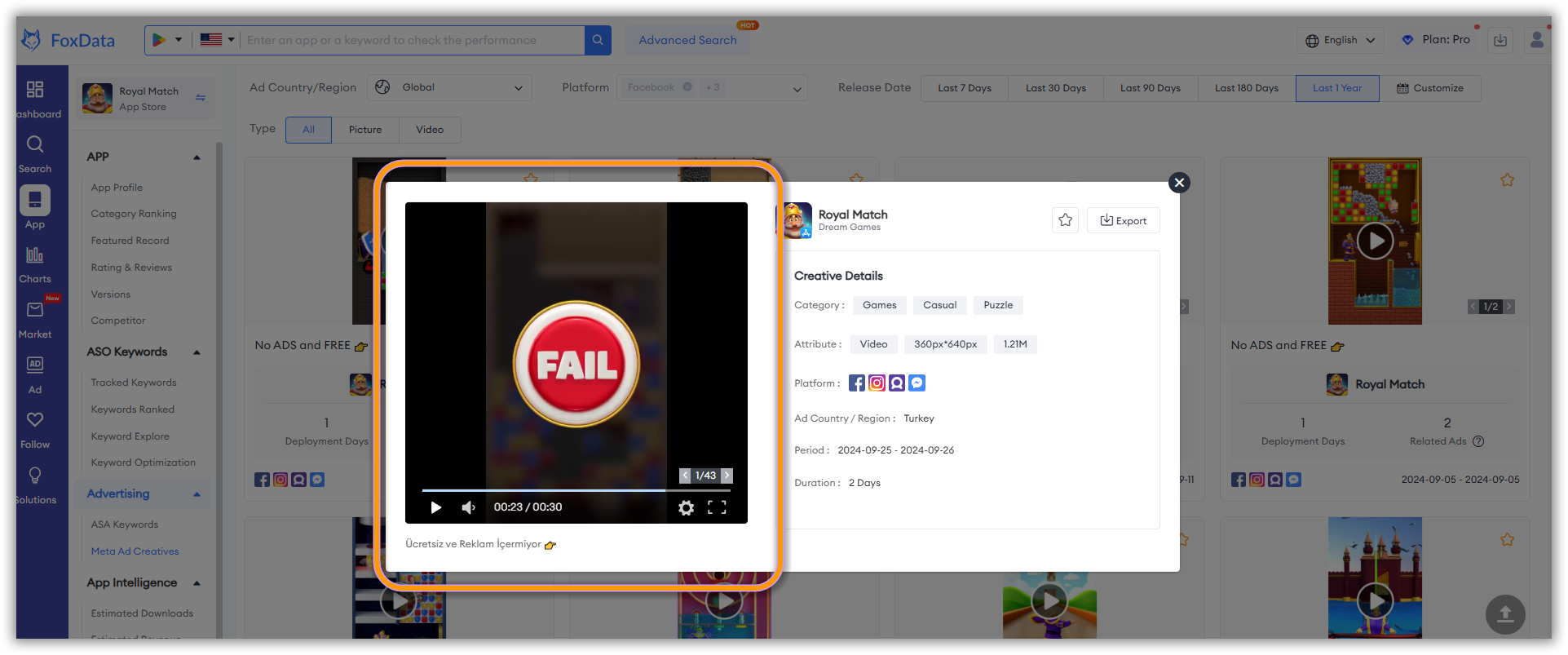Viewport: 1568px width, 655px height.
Task: Click the FoxData logo
Action: click(68, 40)
